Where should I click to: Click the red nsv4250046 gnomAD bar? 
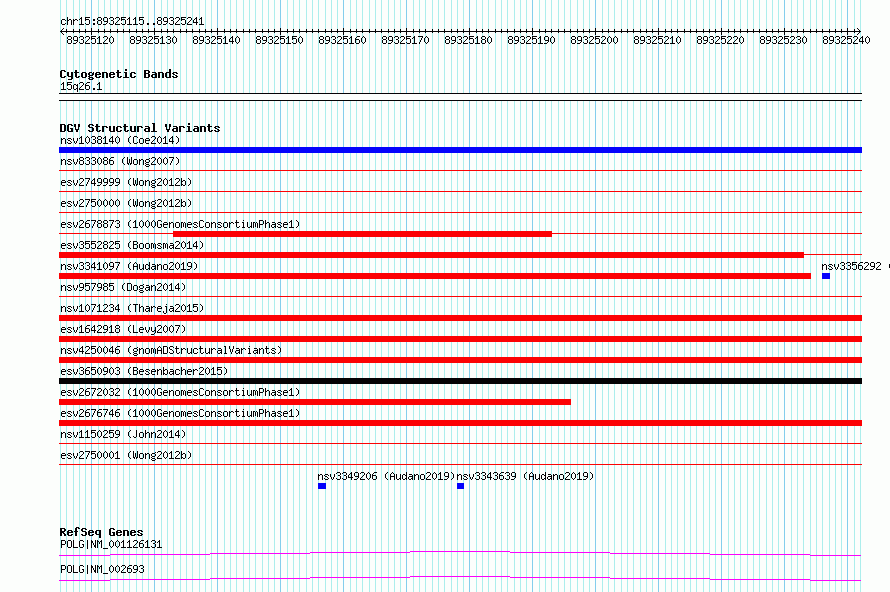(460, 360)
